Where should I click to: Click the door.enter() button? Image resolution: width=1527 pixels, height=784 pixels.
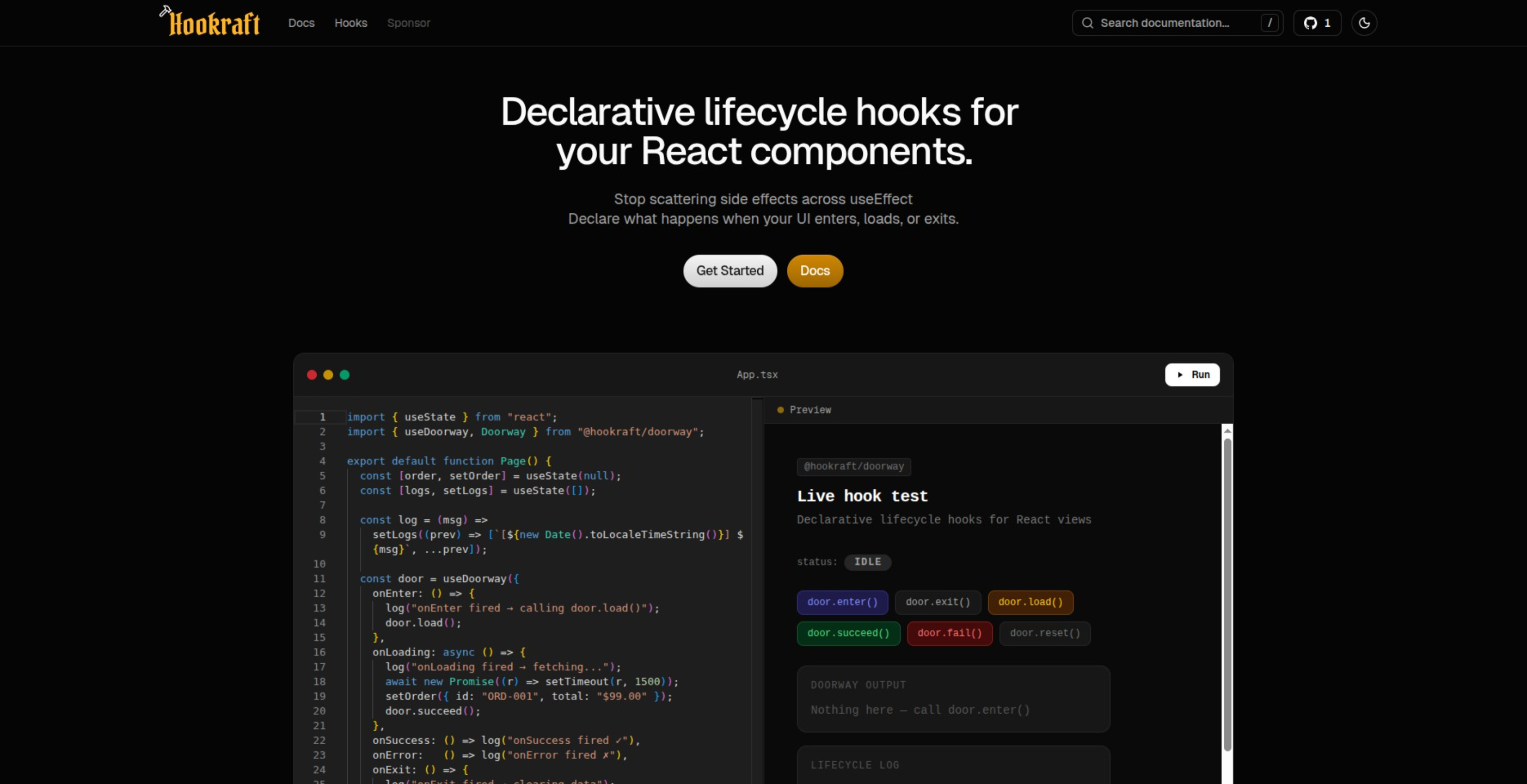point(843,602)
